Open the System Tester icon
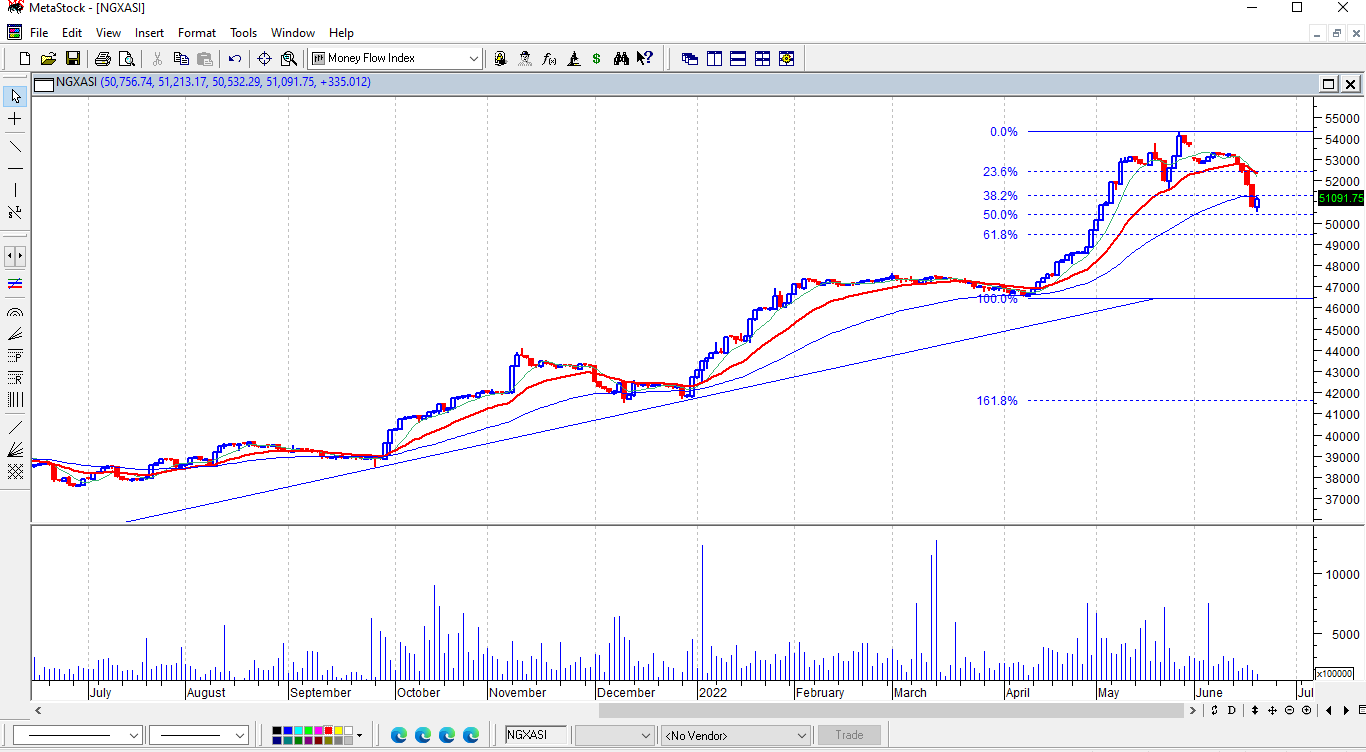 [573, 59]
